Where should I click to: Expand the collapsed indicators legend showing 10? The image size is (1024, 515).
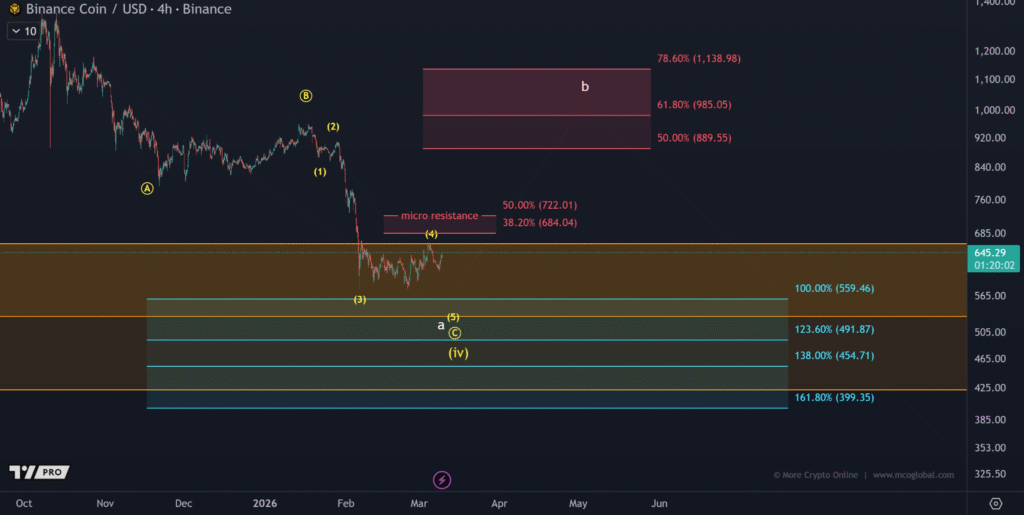(x=24, y=31)
